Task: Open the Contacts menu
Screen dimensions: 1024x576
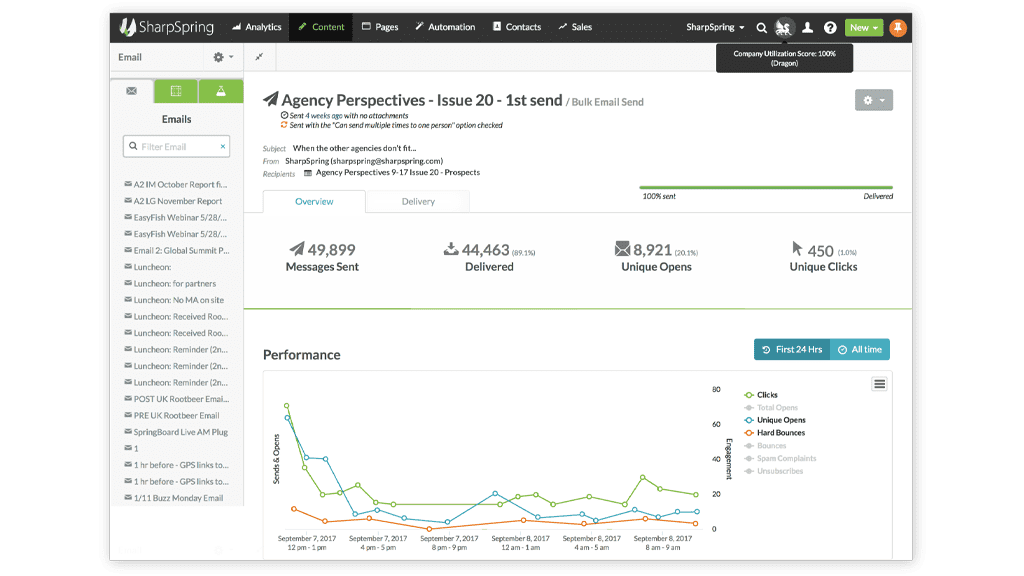Action: click(x=517, y=27)
